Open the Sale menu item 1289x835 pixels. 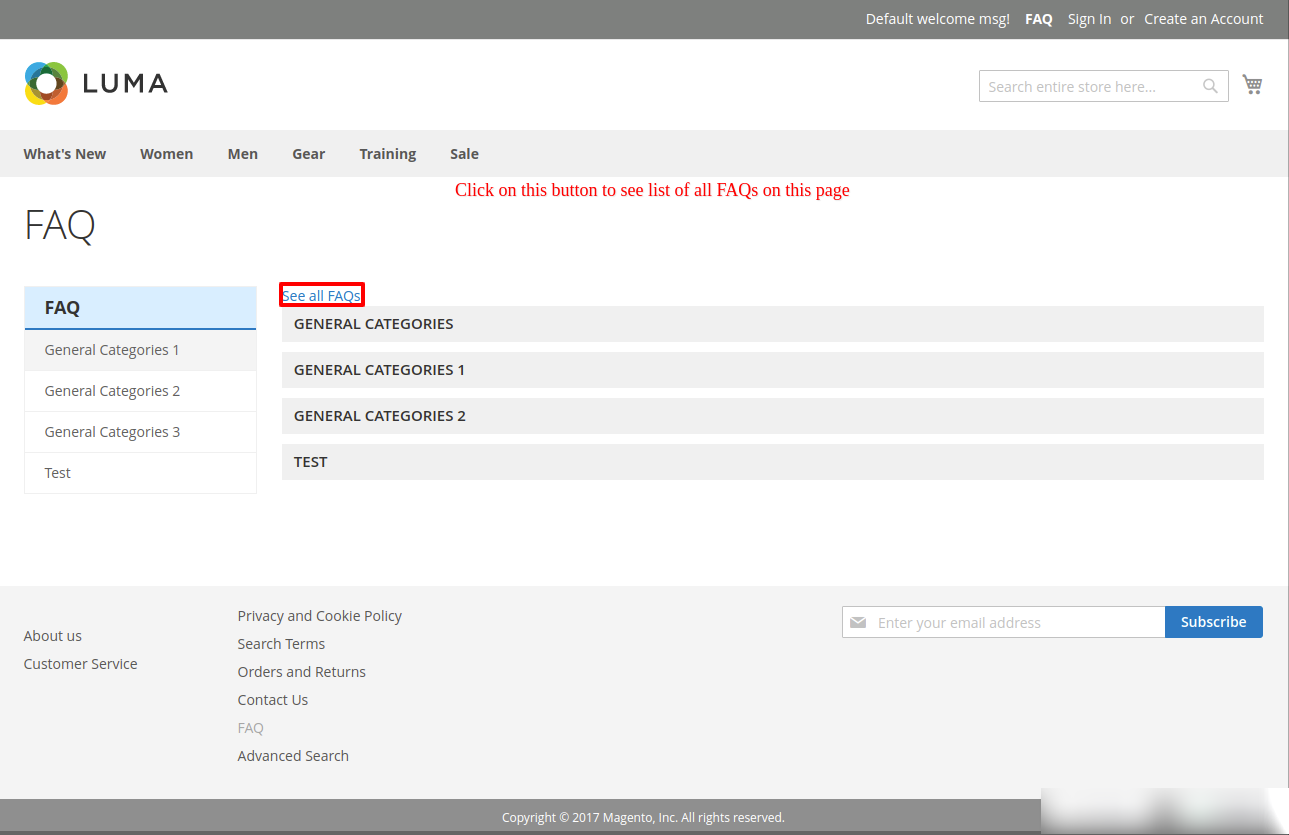(464, 154)
